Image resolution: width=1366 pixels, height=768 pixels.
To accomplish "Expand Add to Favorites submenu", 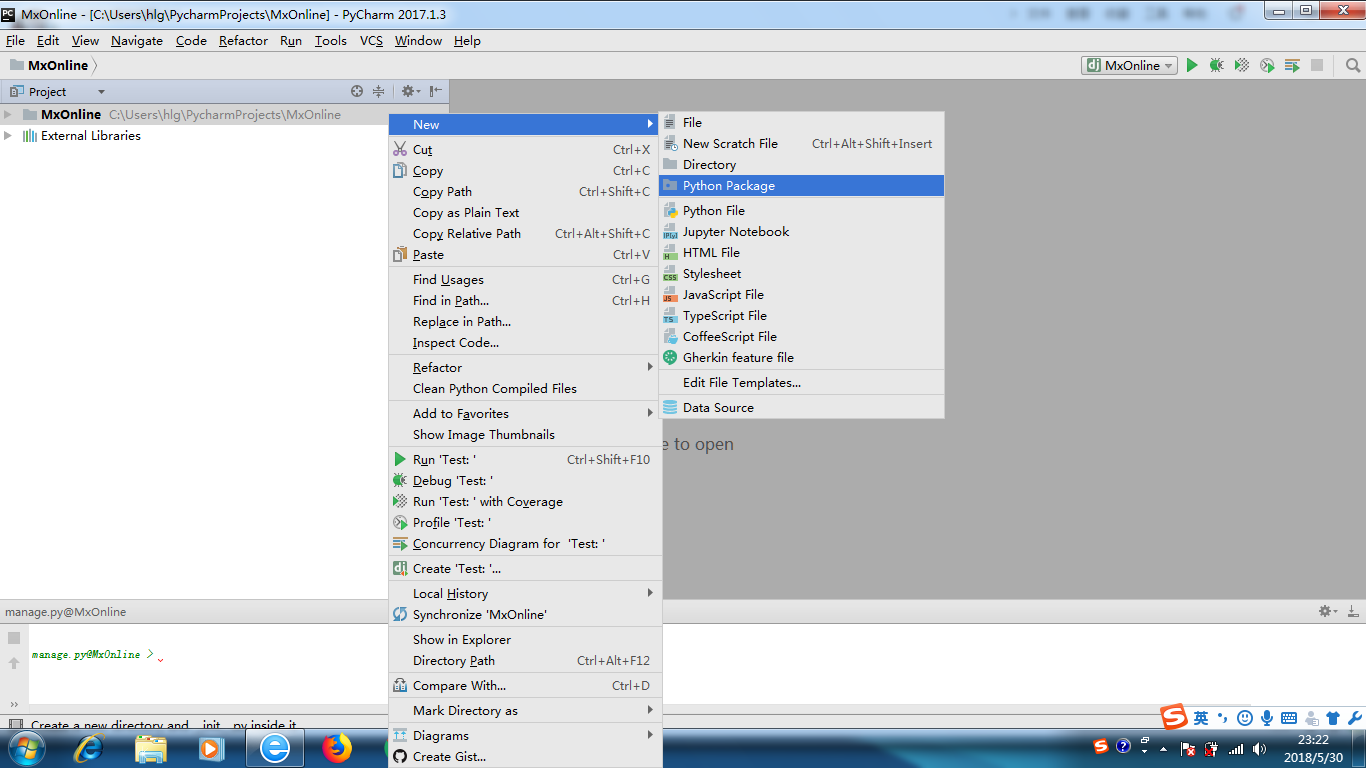I will pos(525,413).
